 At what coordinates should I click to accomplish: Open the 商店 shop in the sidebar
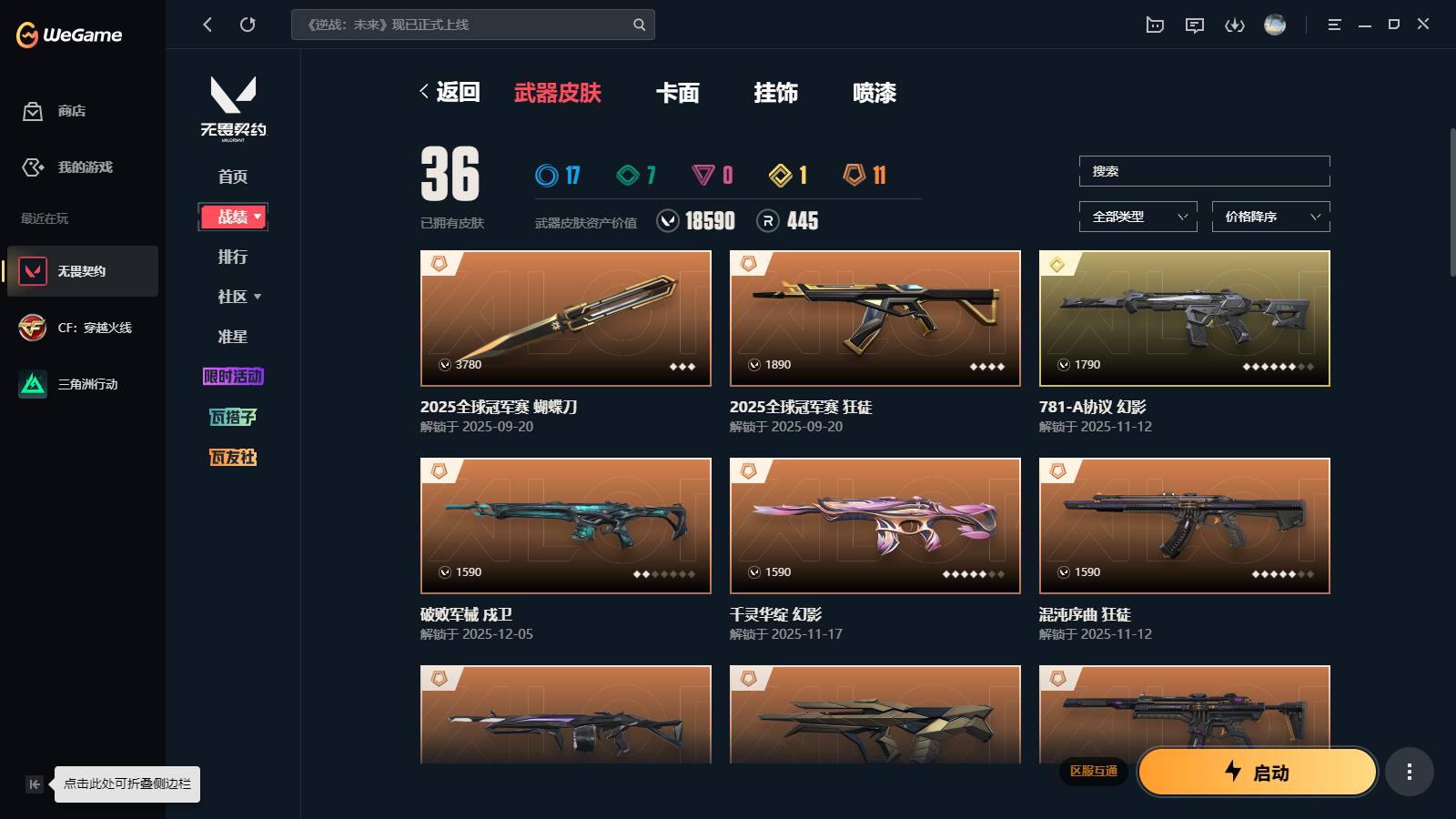pyautogui.click(x=55, y=111)
